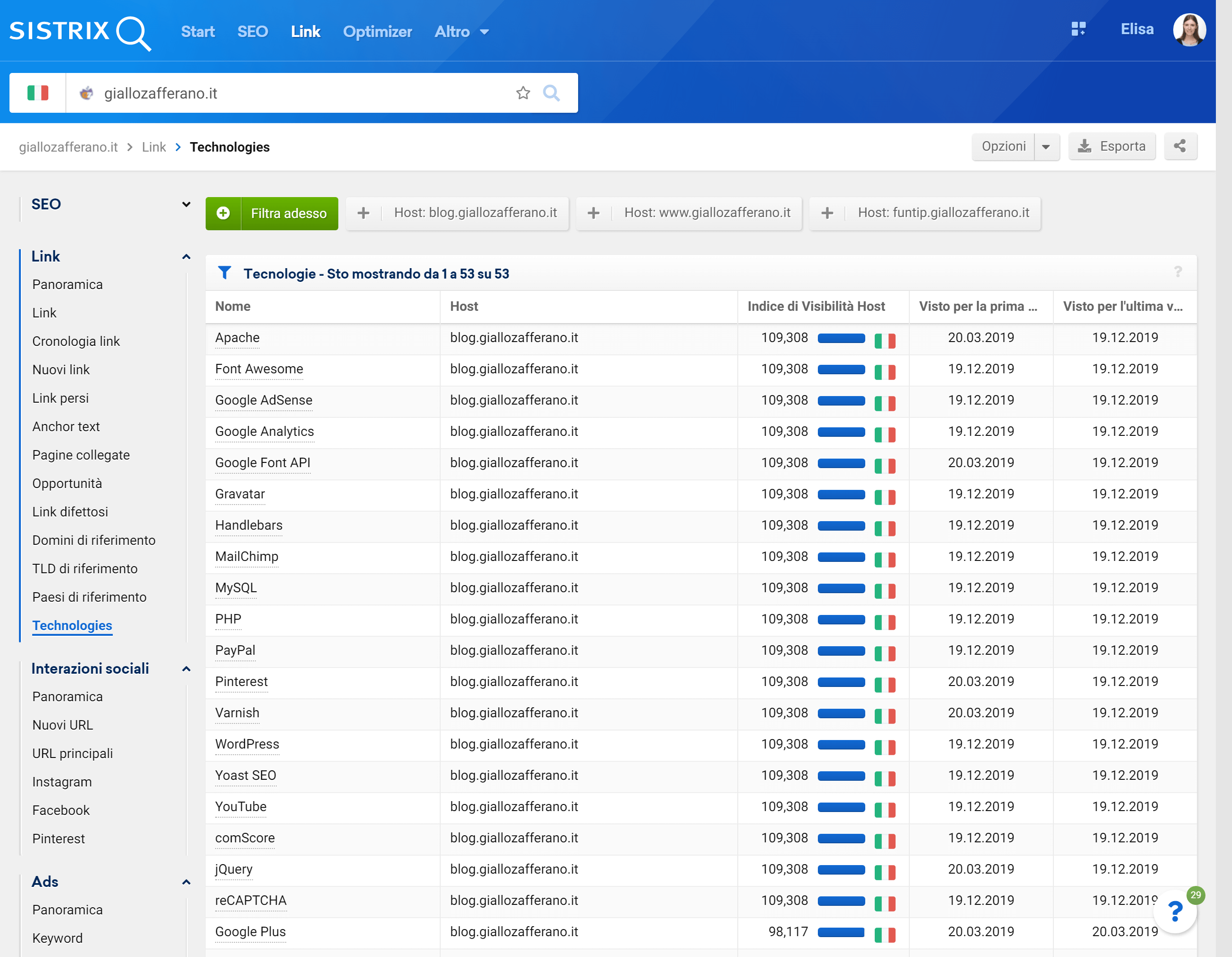1232x957 pixels.
Task: Sort by Indice di Visibilità Host column
Action: [x=815, y=306]
